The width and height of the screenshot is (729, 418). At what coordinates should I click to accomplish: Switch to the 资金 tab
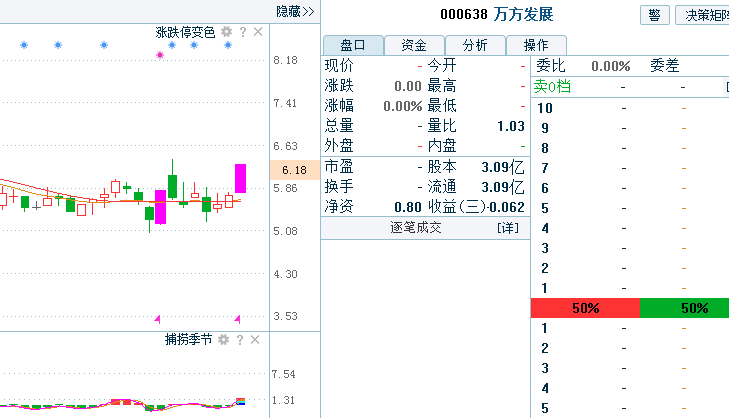coord(414,45)
